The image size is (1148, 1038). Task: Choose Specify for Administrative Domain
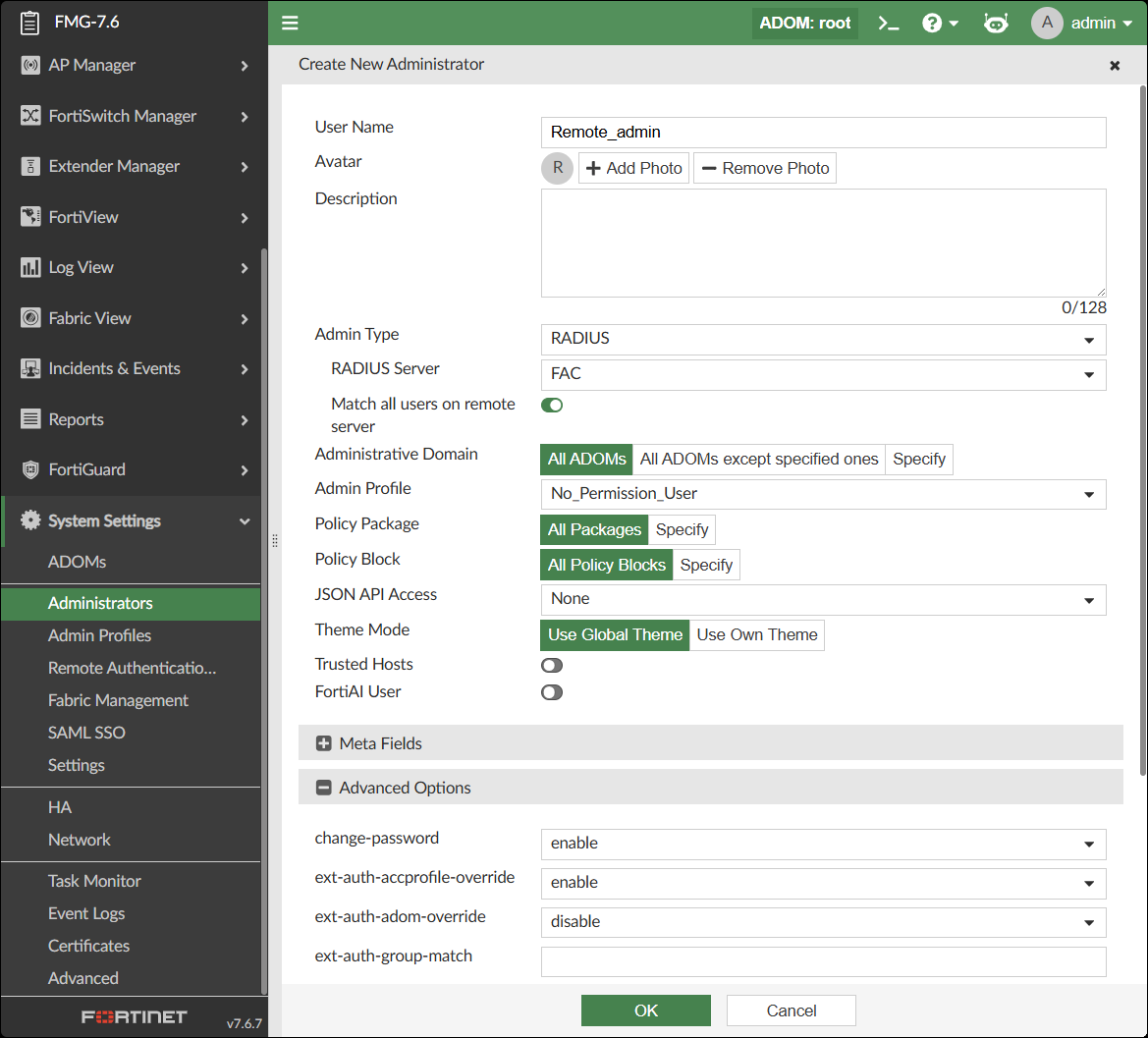919,459
